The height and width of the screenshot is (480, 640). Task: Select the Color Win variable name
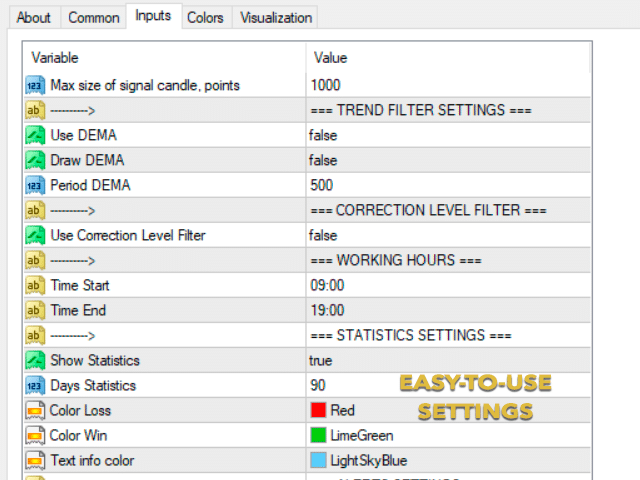click(78, 436)
